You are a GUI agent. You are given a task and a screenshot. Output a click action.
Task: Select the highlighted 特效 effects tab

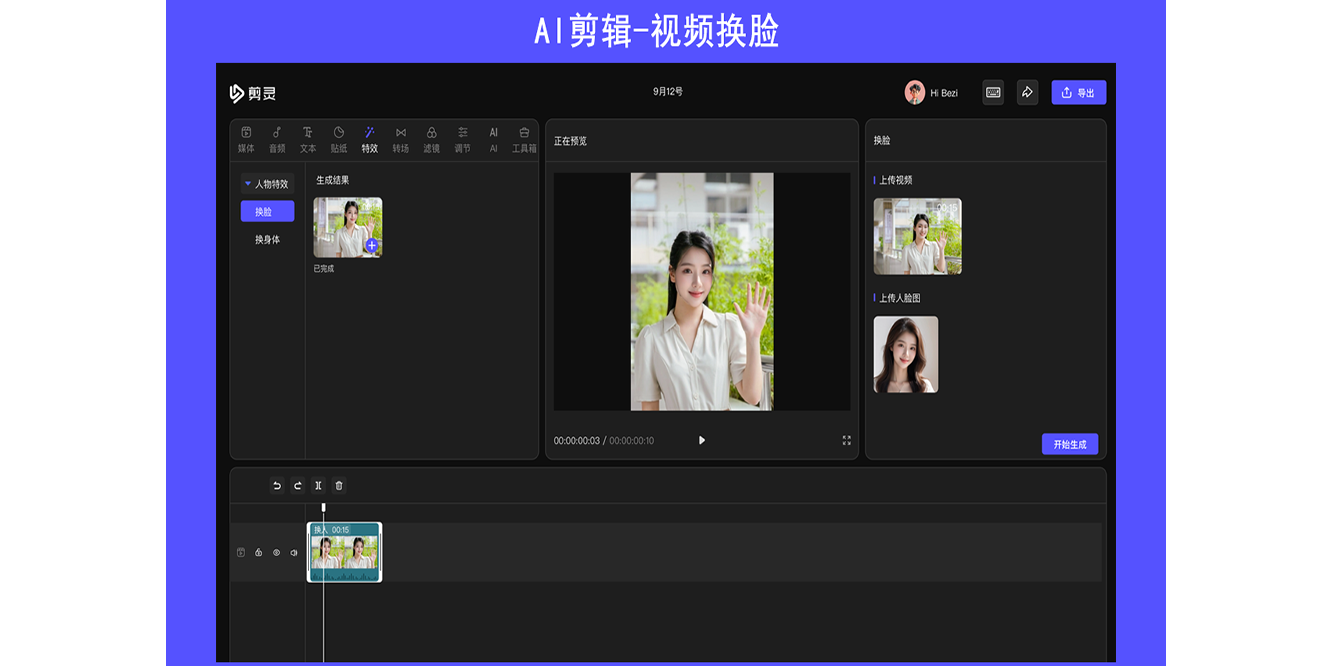[x=369, y=135]
